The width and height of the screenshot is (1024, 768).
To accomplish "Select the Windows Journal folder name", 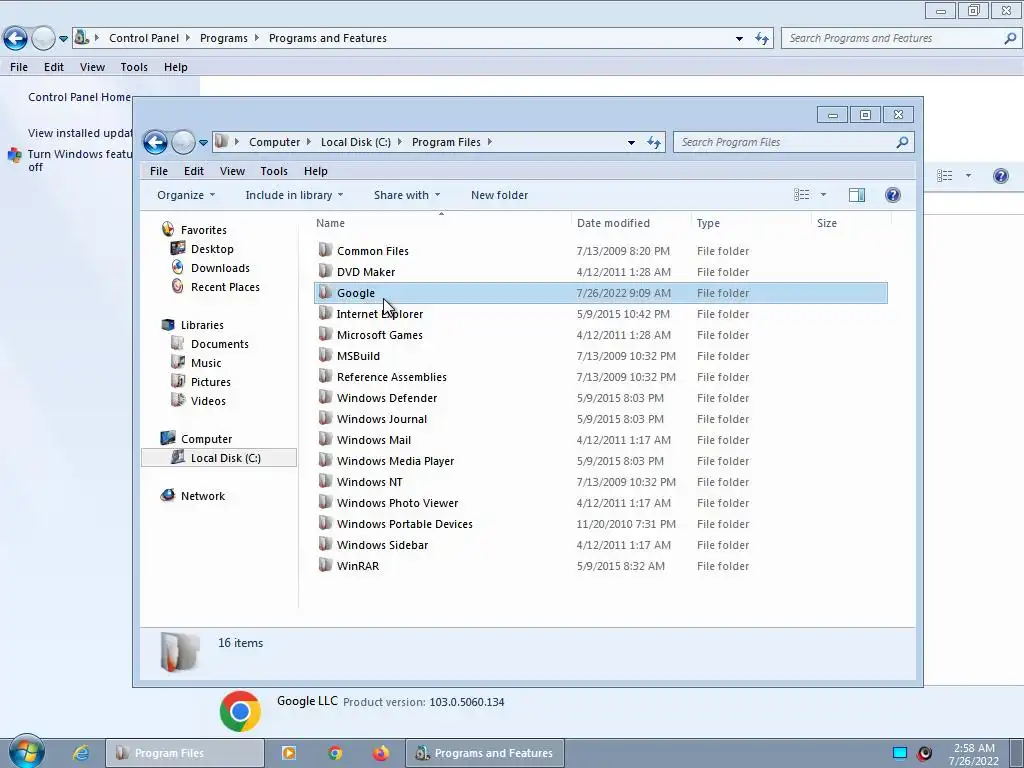I will pos(381,419).
